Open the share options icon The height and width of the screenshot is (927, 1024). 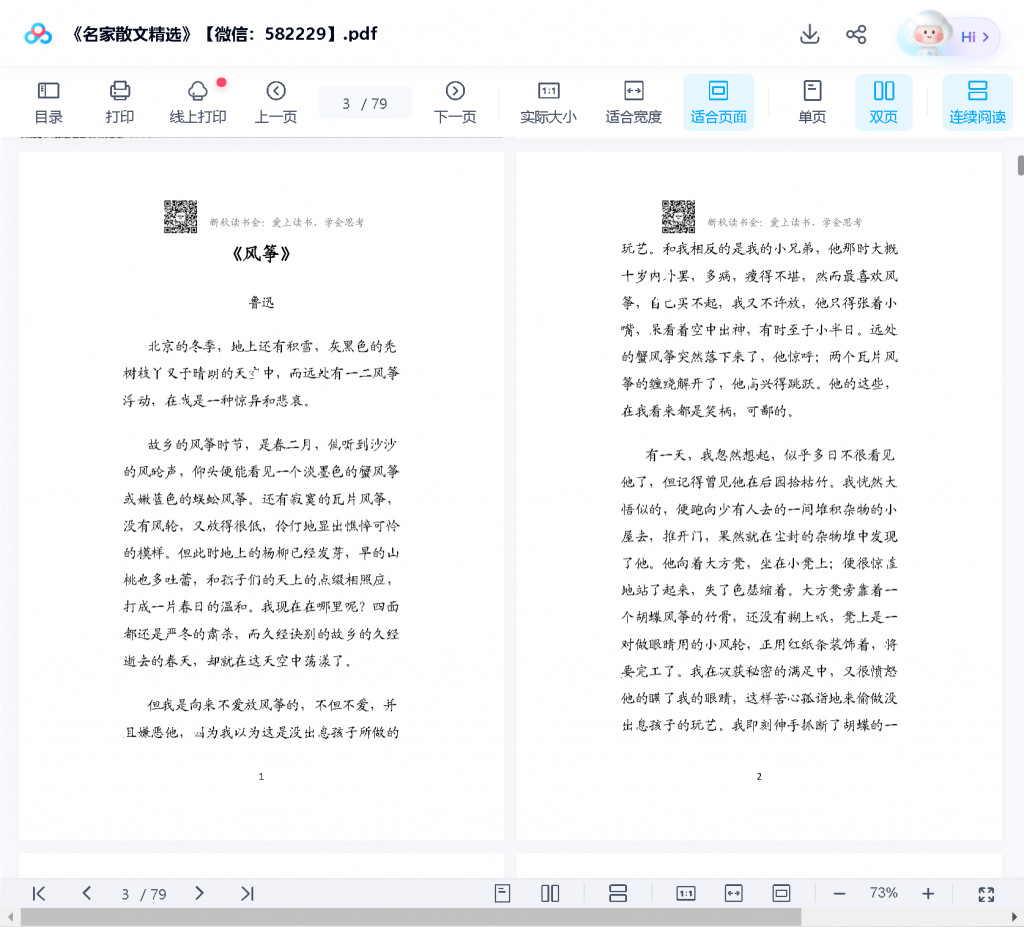tap(856, 34)
